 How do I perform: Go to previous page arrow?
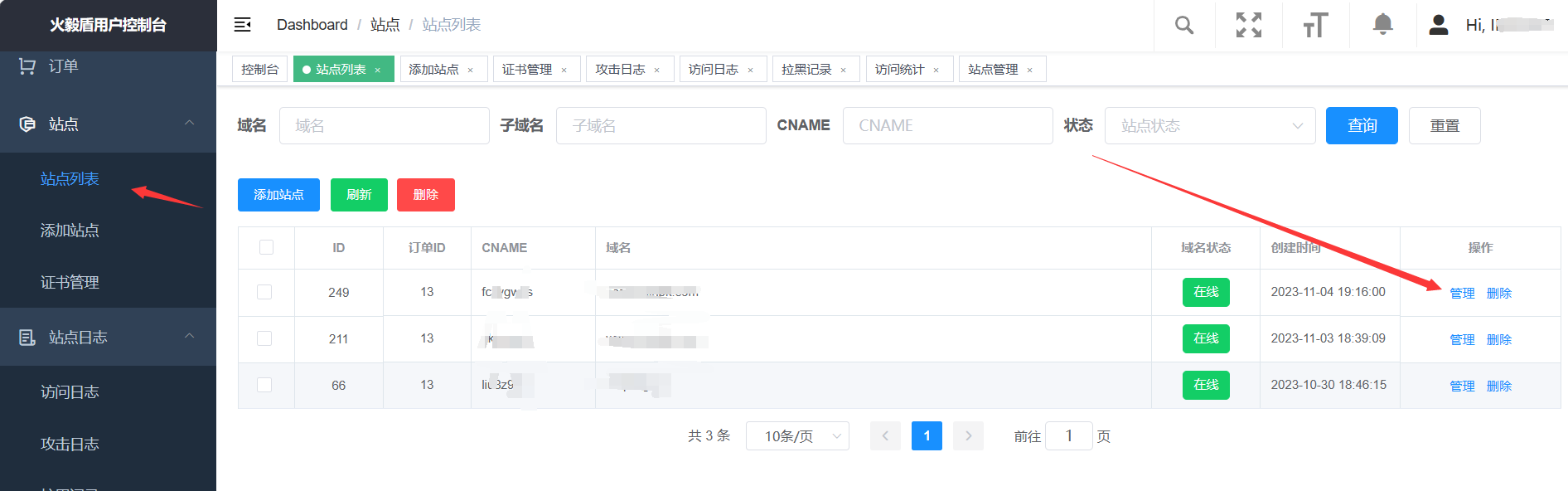(885, 435)
